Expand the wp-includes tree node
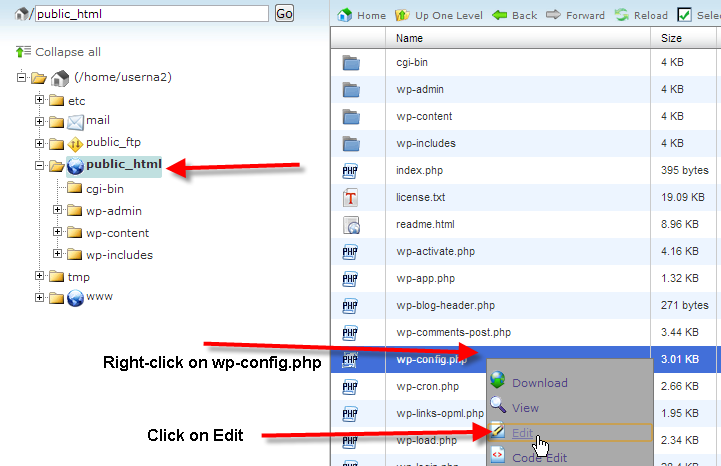The width and height of the screenshot is (721, 466). pyautogui.click(x=57, y=253)
